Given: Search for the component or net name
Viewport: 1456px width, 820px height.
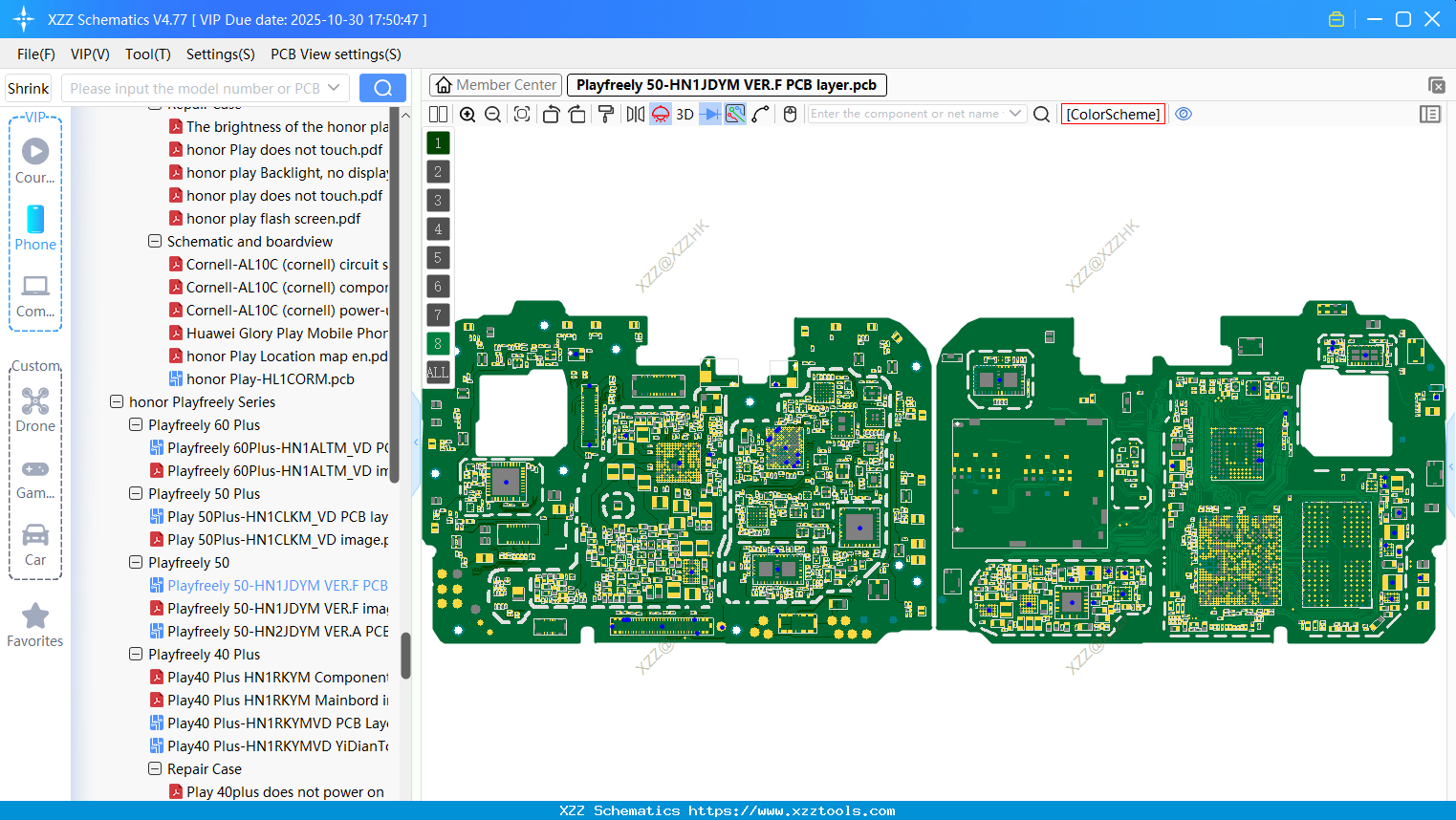Looking at the screenshot, I should 1042,114.
